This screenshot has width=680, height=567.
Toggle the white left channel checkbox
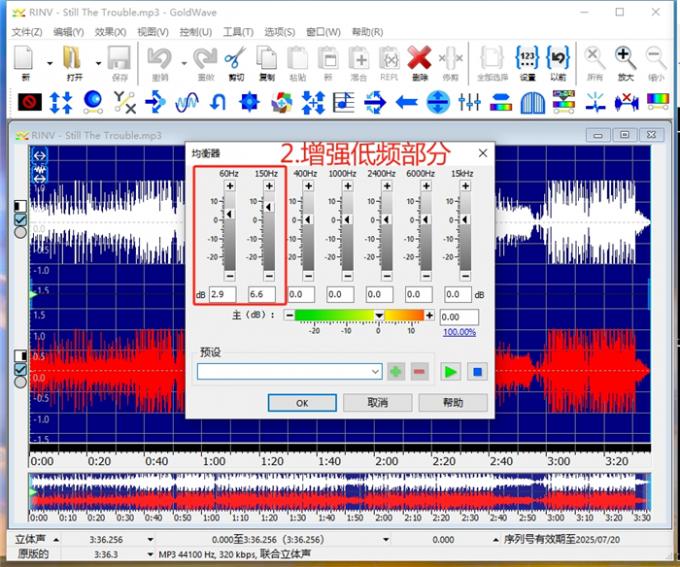click(x=20, y=220)
